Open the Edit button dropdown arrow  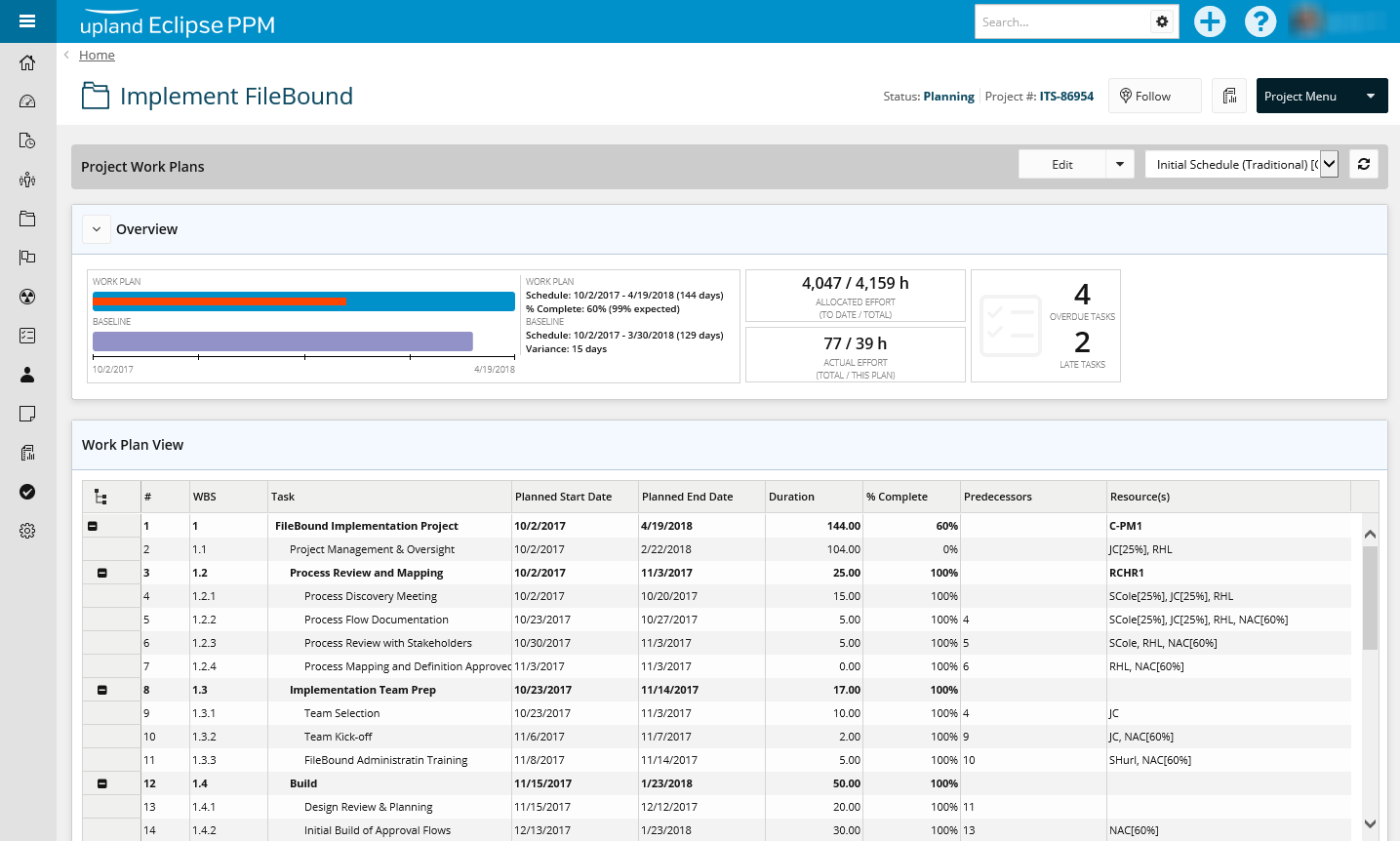click(1120, 165)
